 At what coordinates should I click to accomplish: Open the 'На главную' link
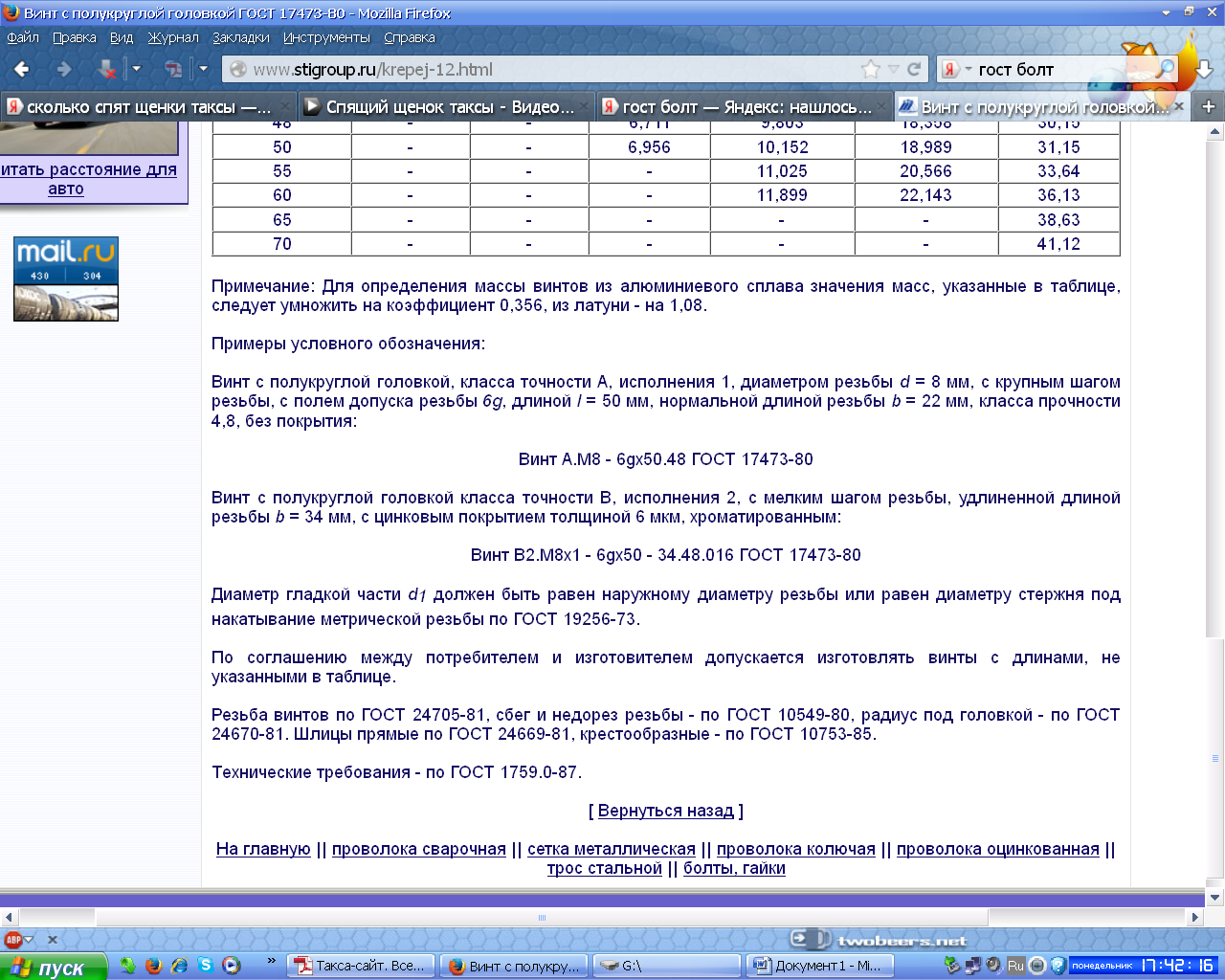263,849
